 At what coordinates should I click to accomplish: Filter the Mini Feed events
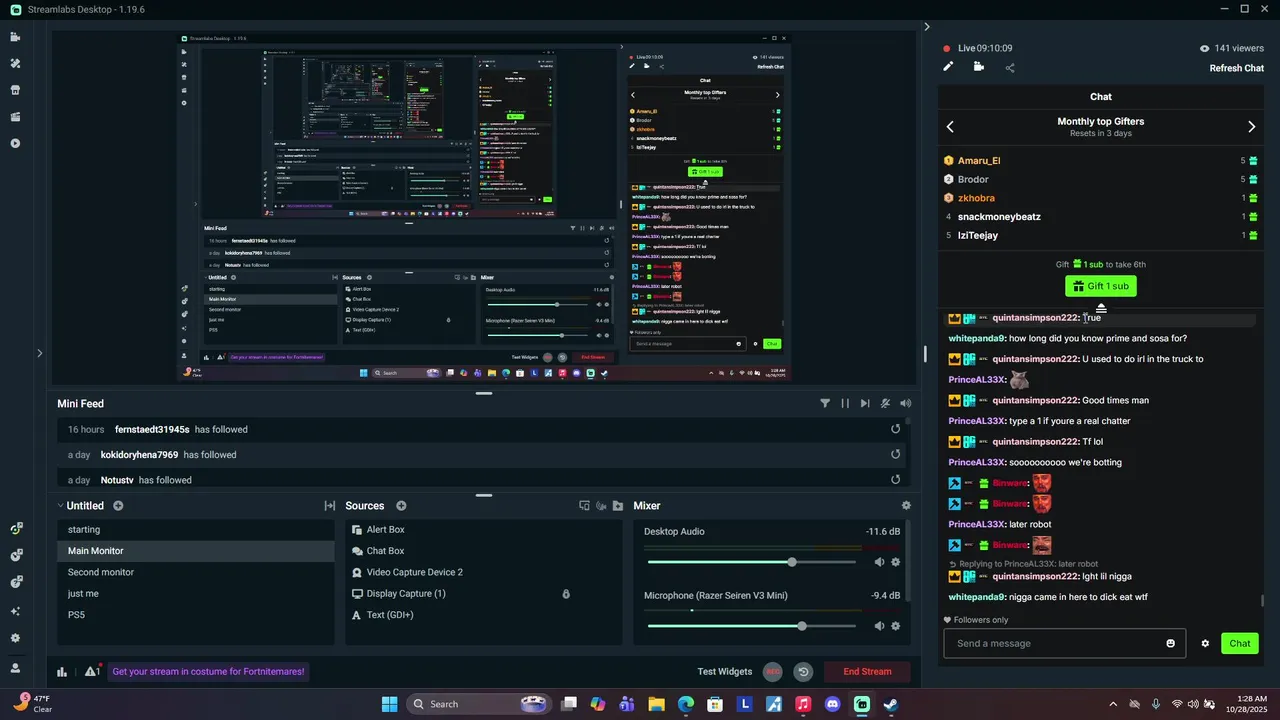tap(825, 404)
